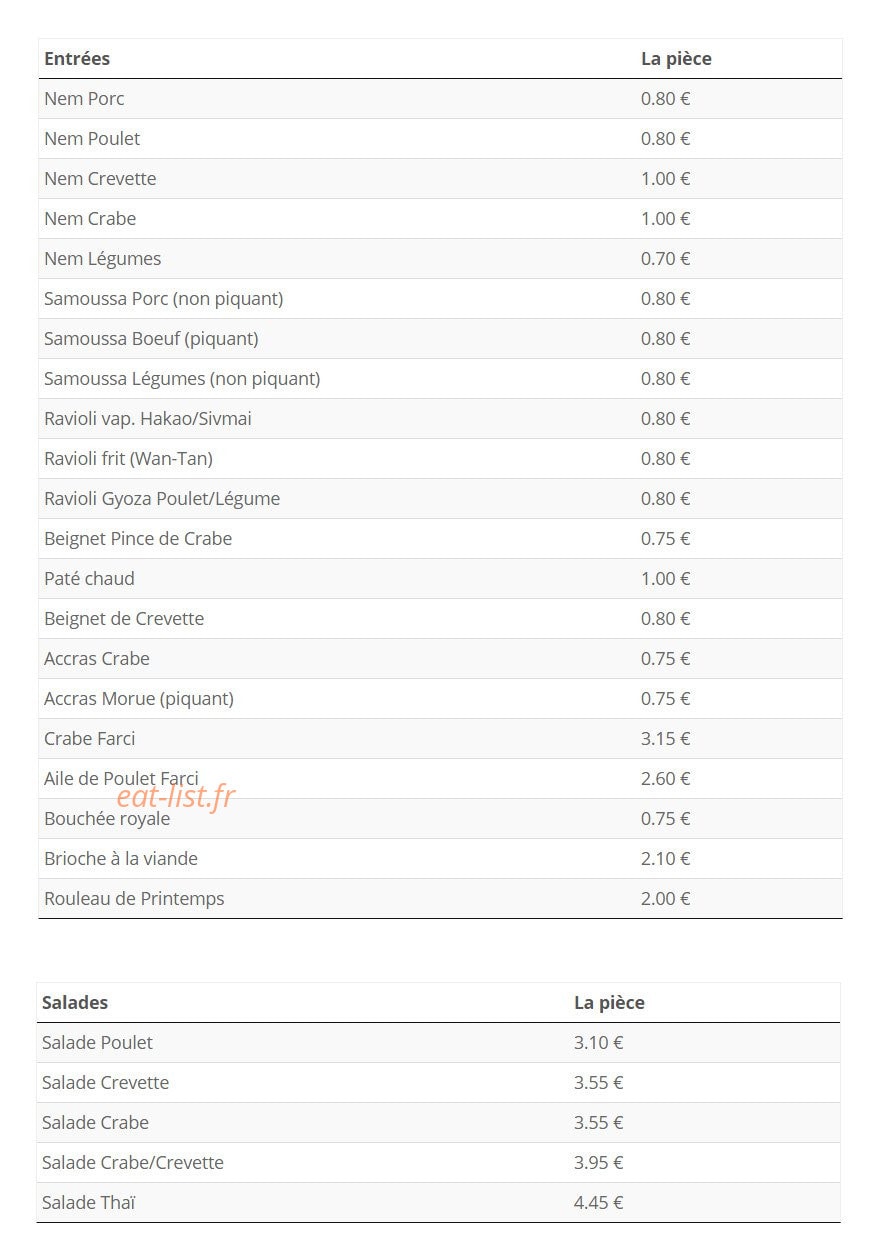Select Beignet Pince de Crabe item
Image resolution: width=896 pixels, height=1250 pixels.
coord(138,539)
